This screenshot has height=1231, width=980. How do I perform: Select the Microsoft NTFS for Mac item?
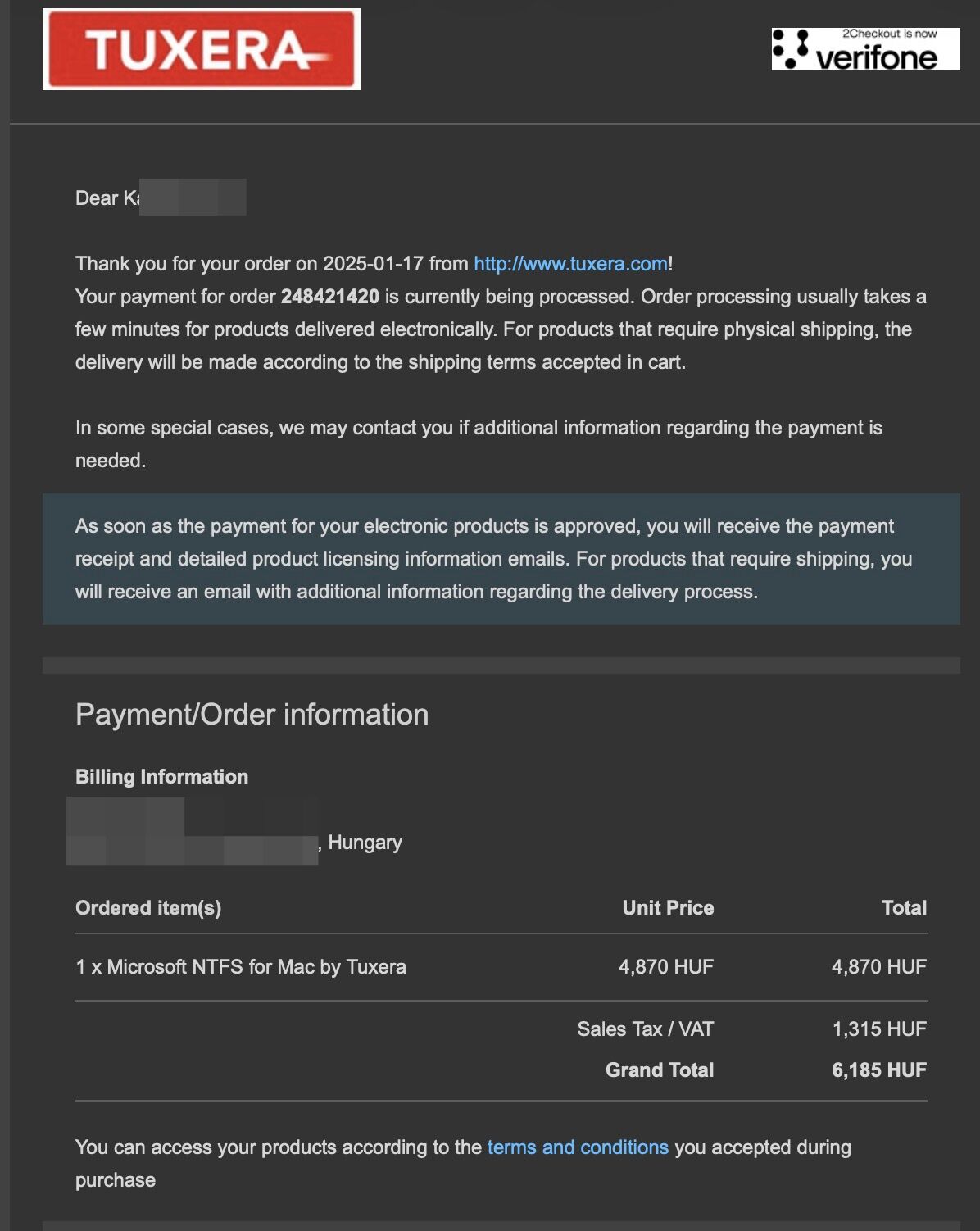pos(241,967)
